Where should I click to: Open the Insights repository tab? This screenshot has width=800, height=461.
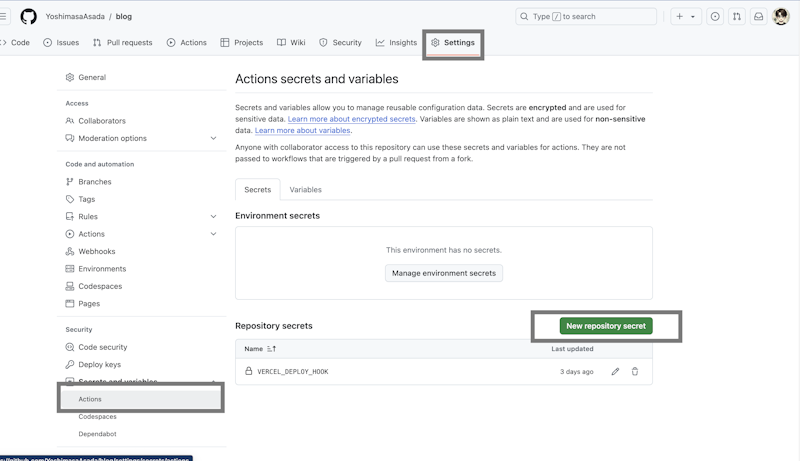click(397, 43)
